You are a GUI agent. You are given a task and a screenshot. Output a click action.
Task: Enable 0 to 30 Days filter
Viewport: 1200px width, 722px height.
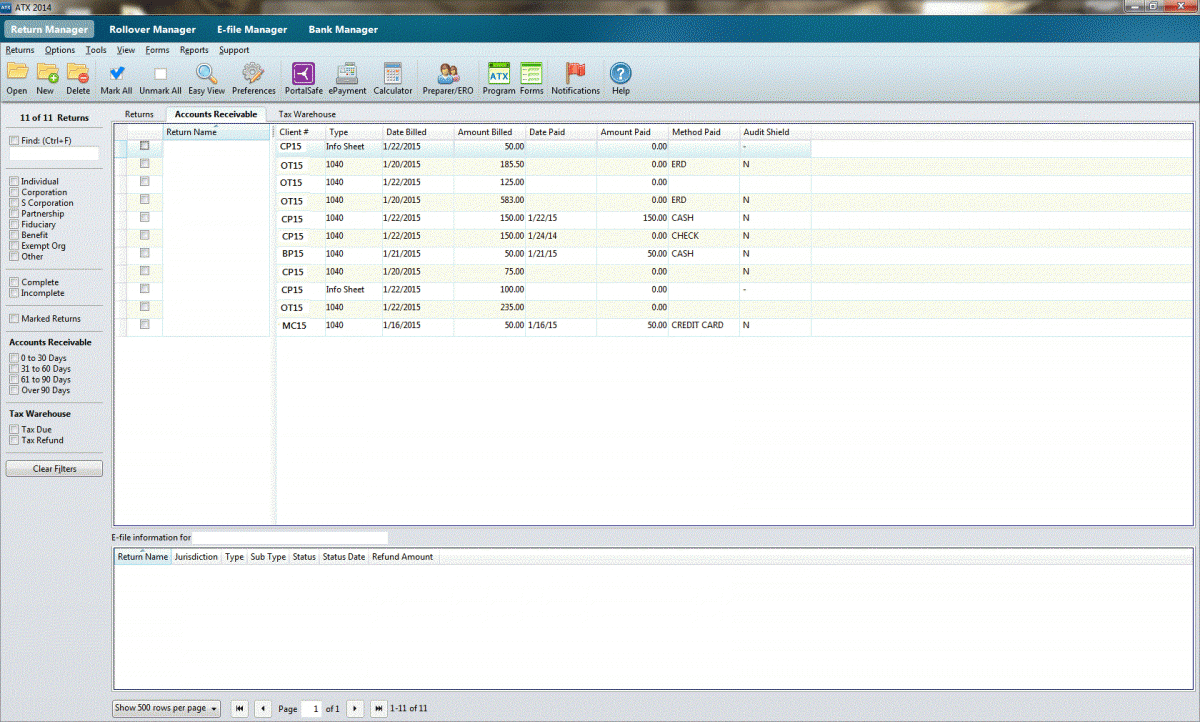point(13,358)
